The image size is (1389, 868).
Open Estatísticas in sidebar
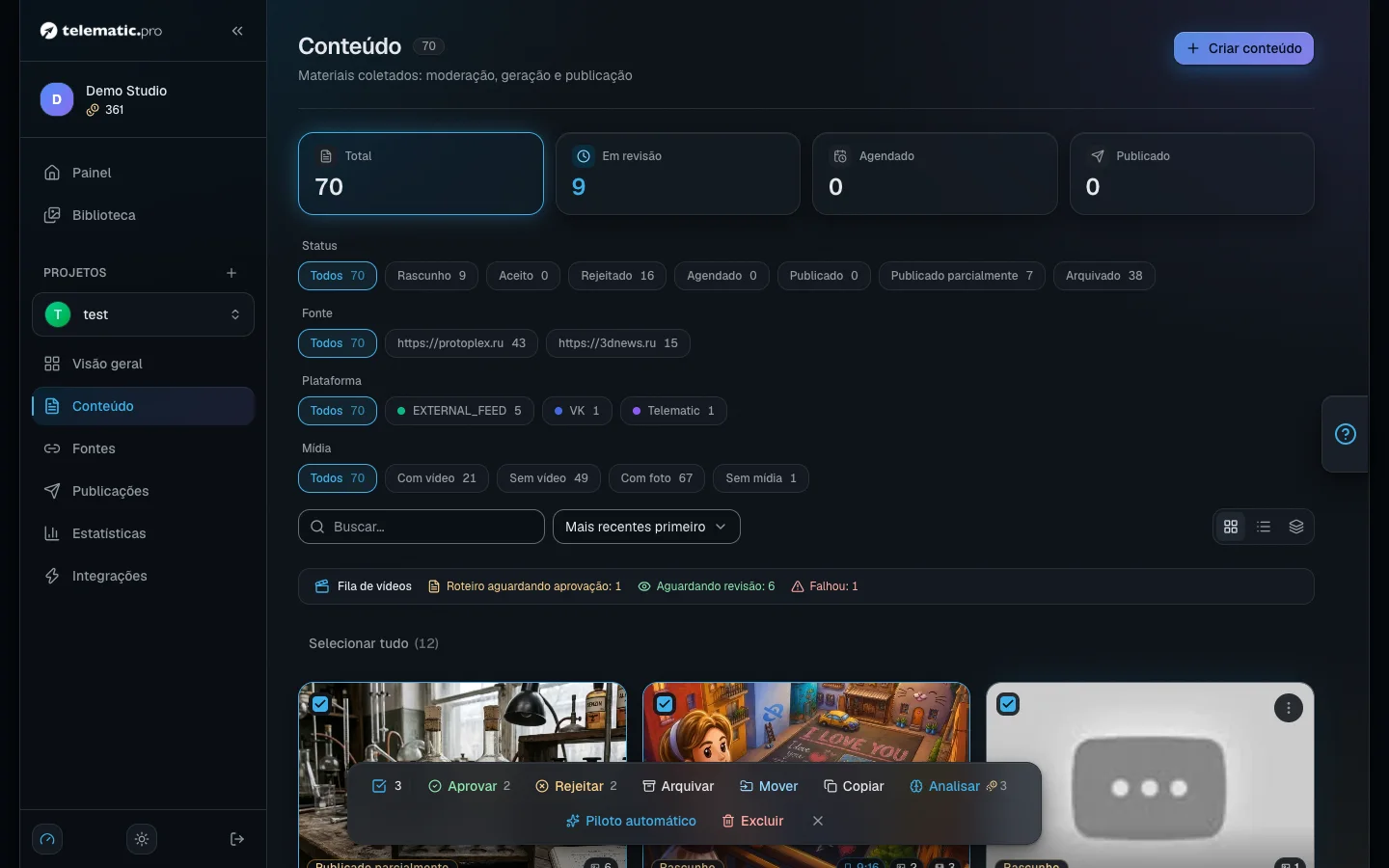[143, 533]
